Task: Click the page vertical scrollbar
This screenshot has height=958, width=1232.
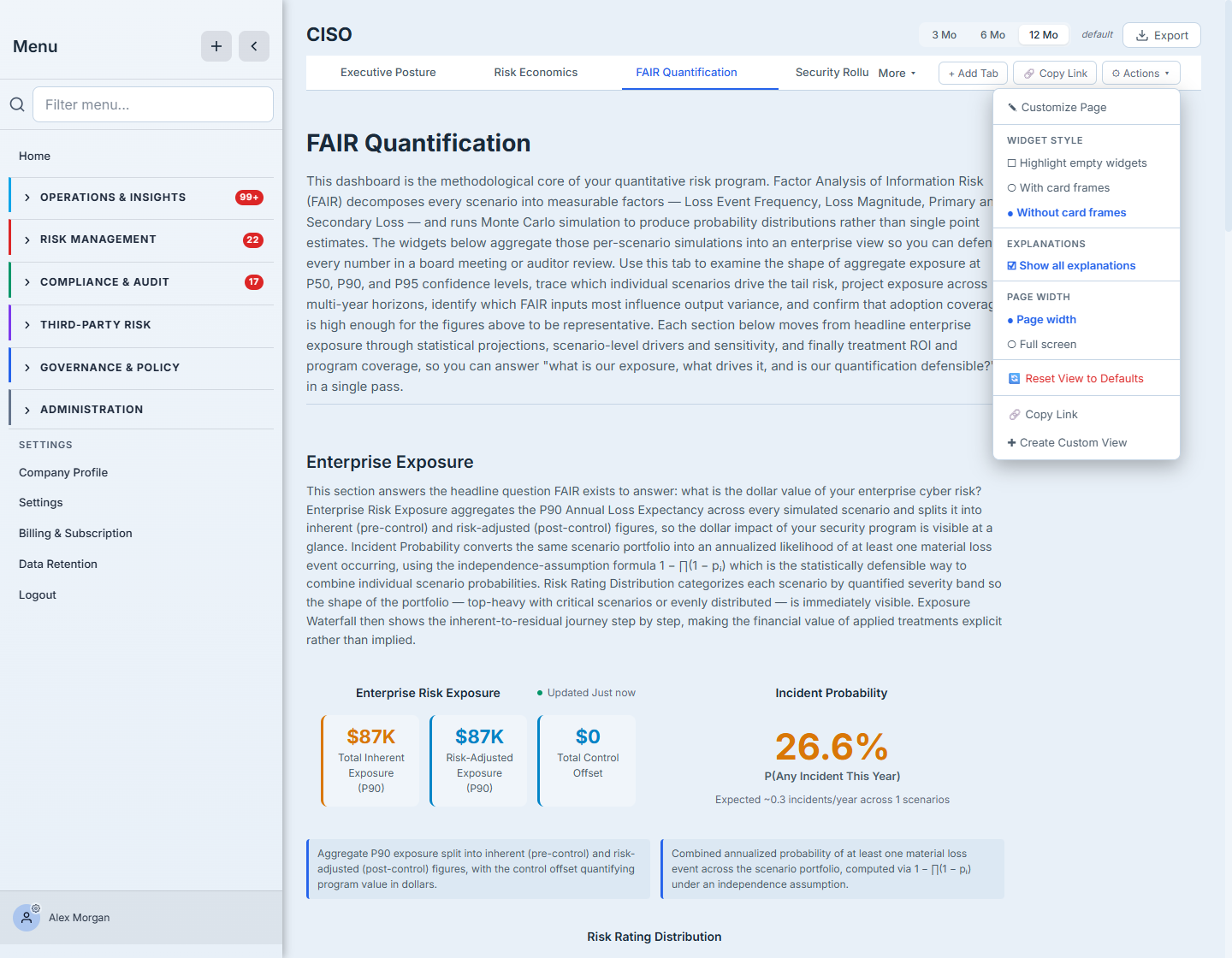Action: pos(1229,115)
